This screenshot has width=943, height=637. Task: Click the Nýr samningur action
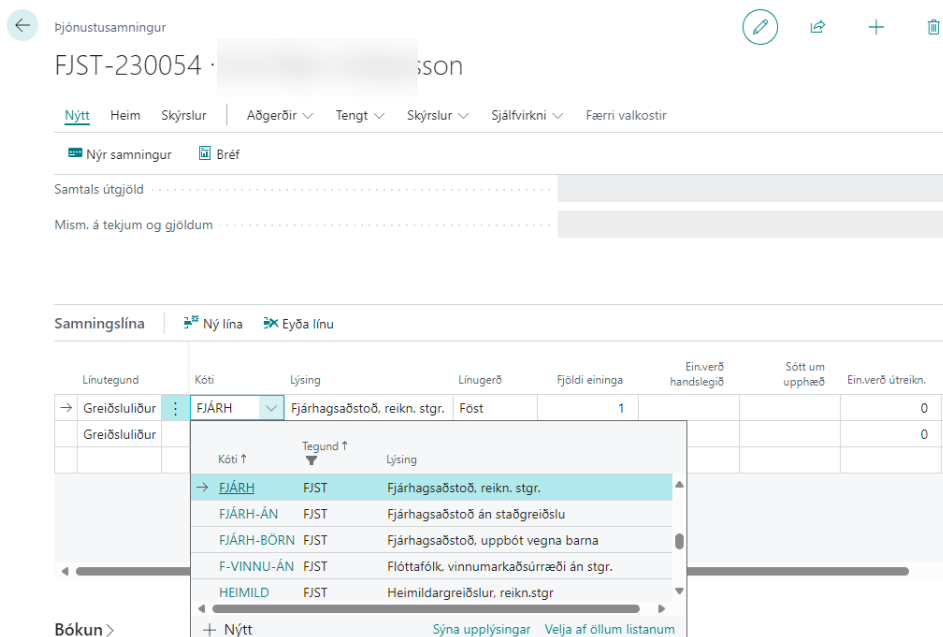tap(120, 154)
